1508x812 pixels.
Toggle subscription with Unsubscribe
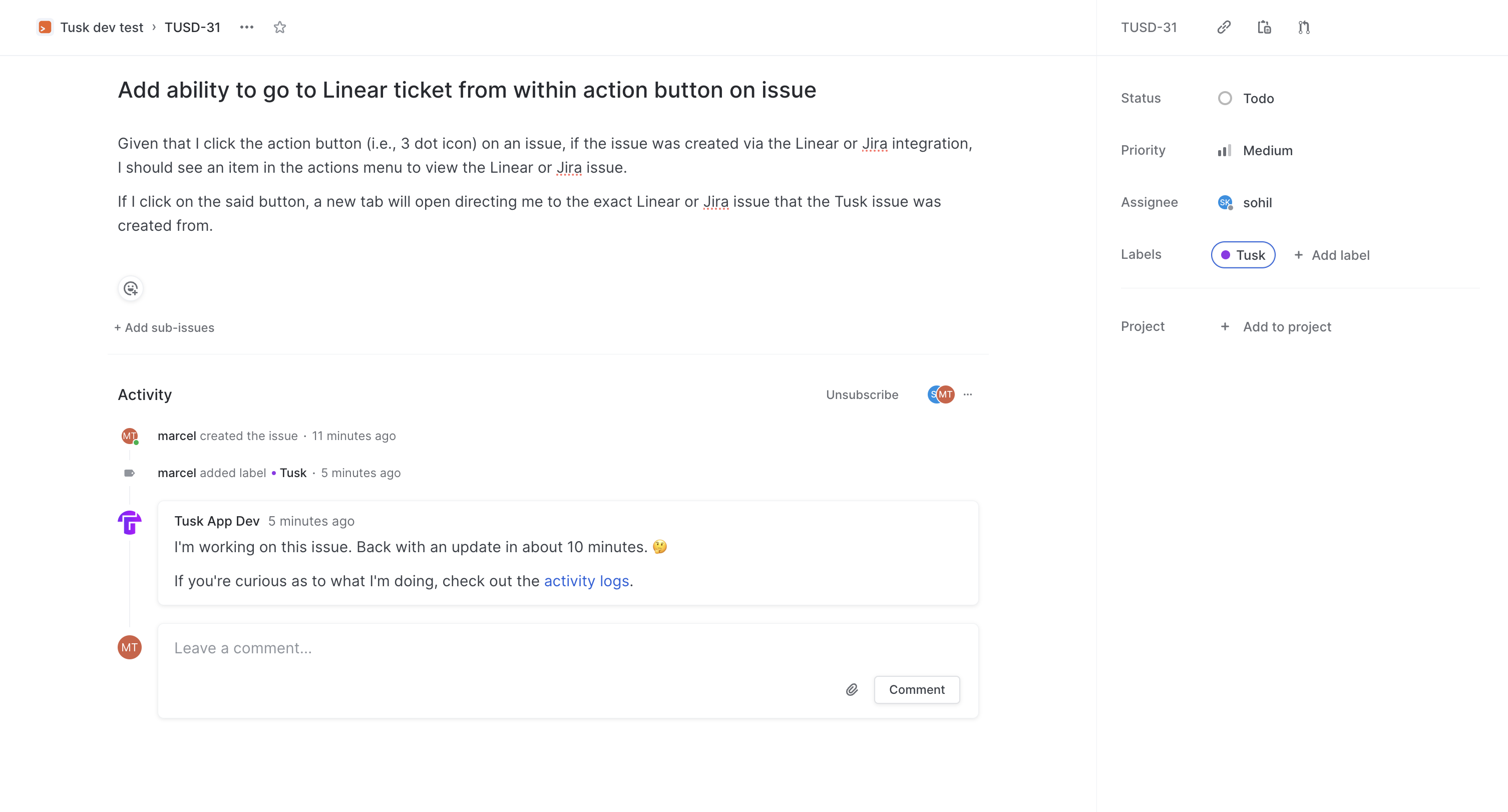coord(862,395)
